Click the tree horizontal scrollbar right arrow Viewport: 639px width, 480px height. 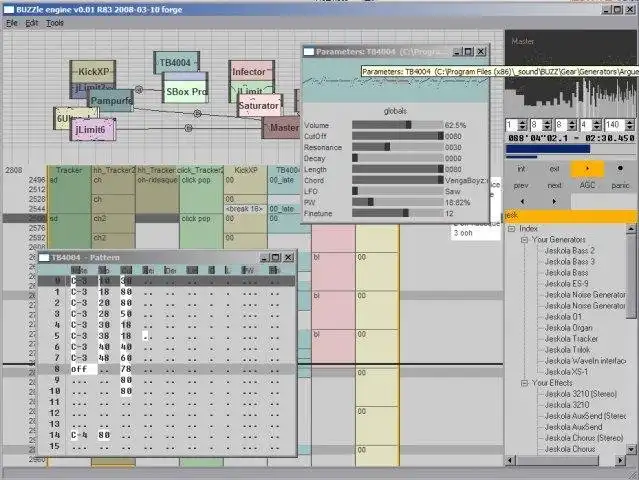click(x=620, y=460)
